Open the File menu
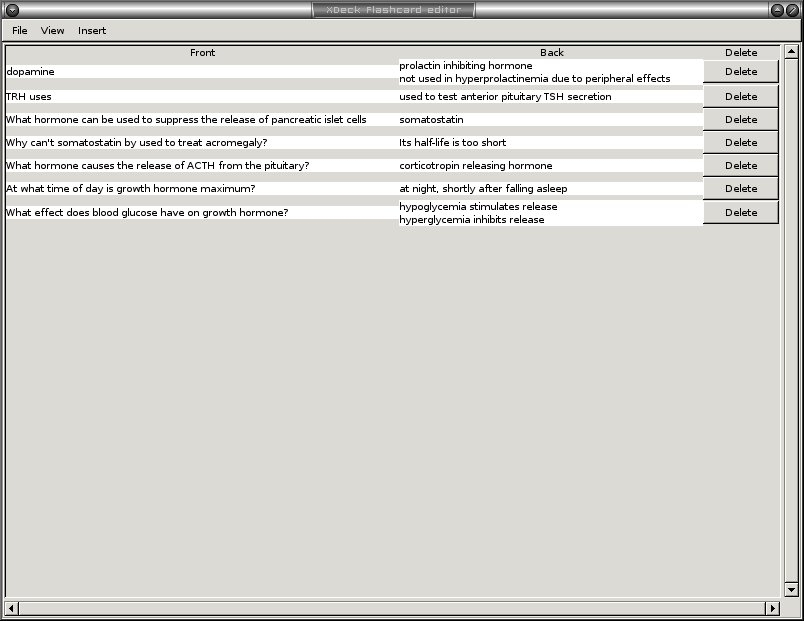 click(20, 31)
